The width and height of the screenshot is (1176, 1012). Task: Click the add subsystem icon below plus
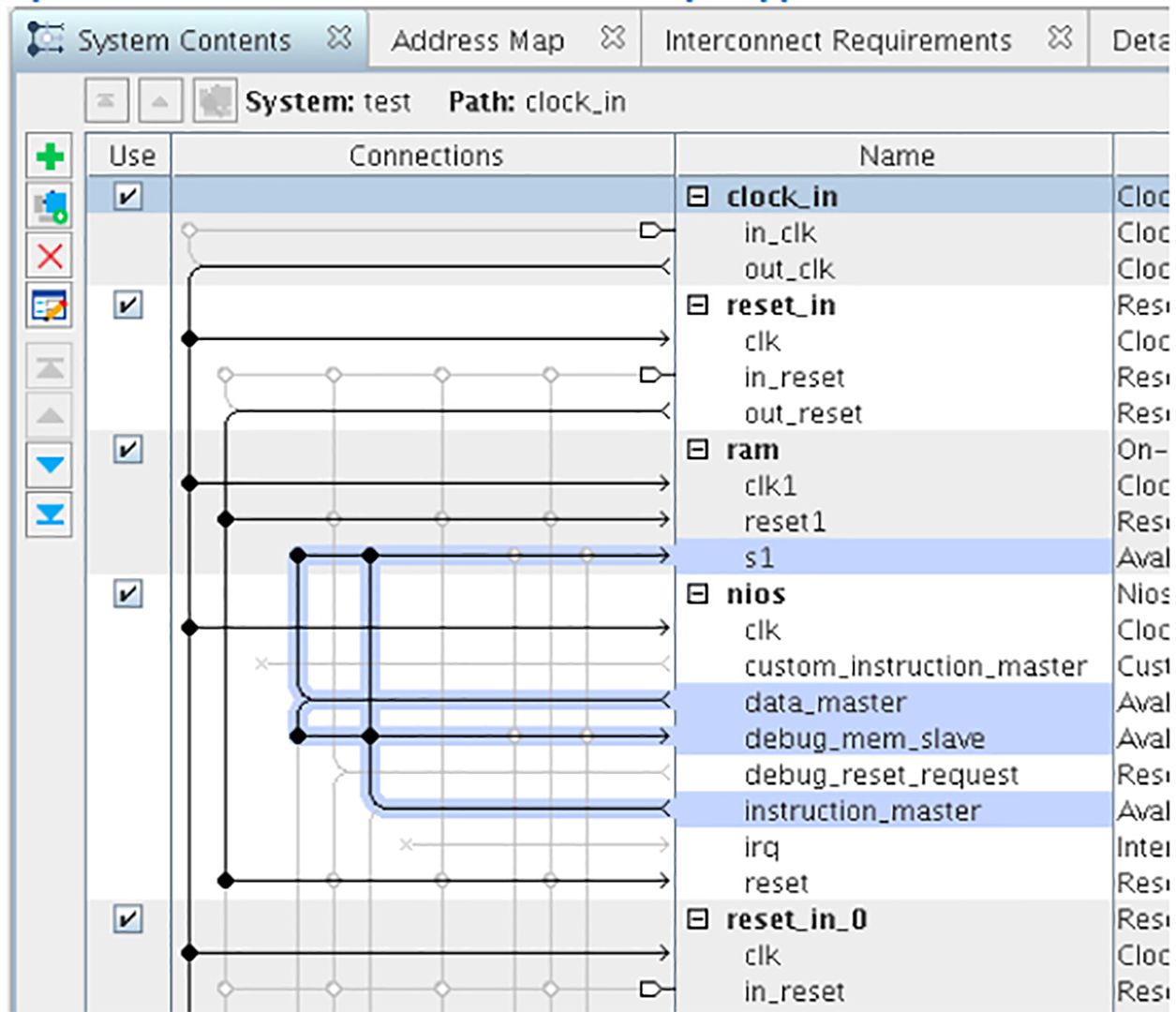50,206
